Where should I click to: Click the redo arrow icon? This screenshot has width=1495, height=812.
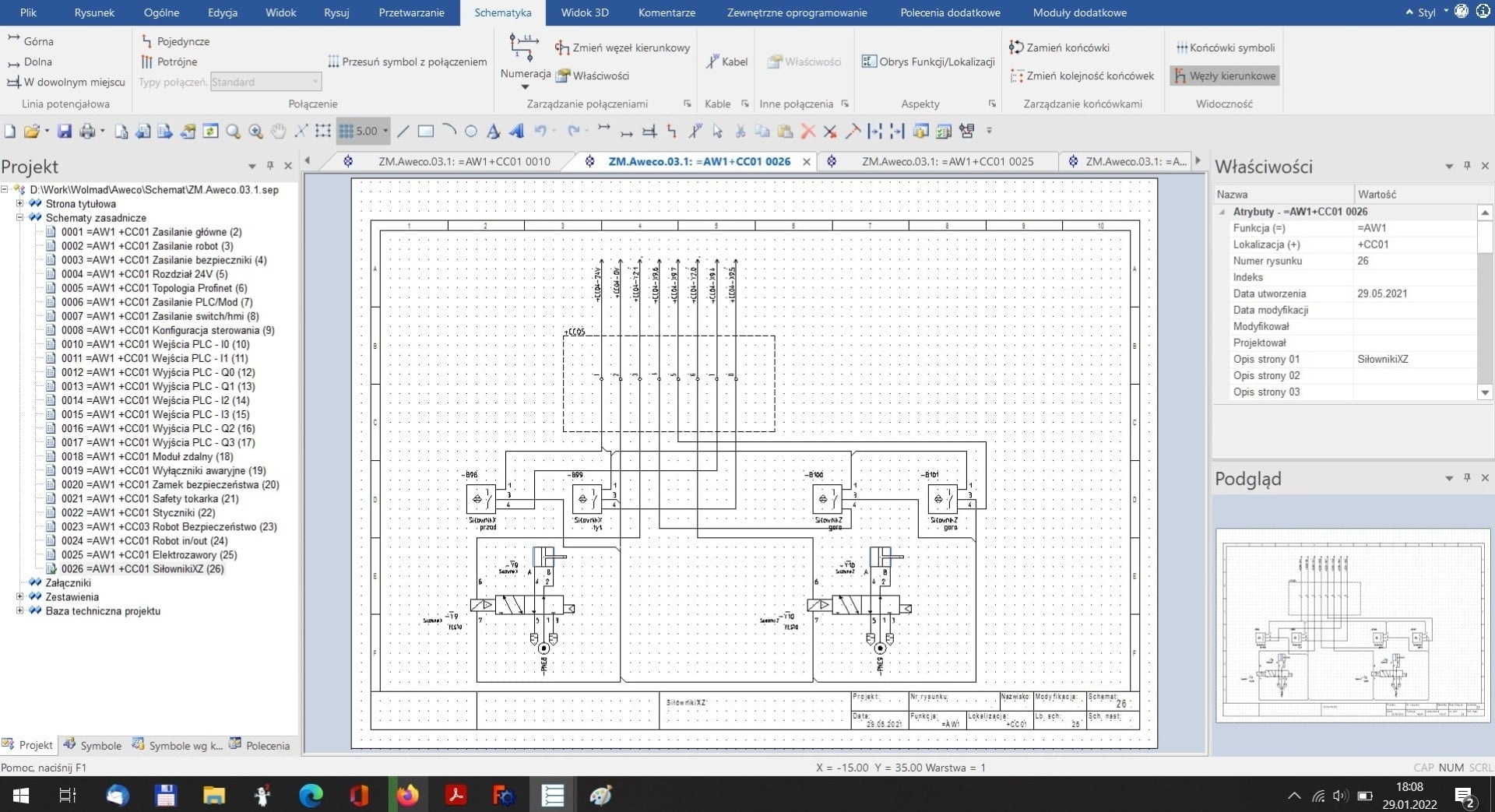coord(574,132)
